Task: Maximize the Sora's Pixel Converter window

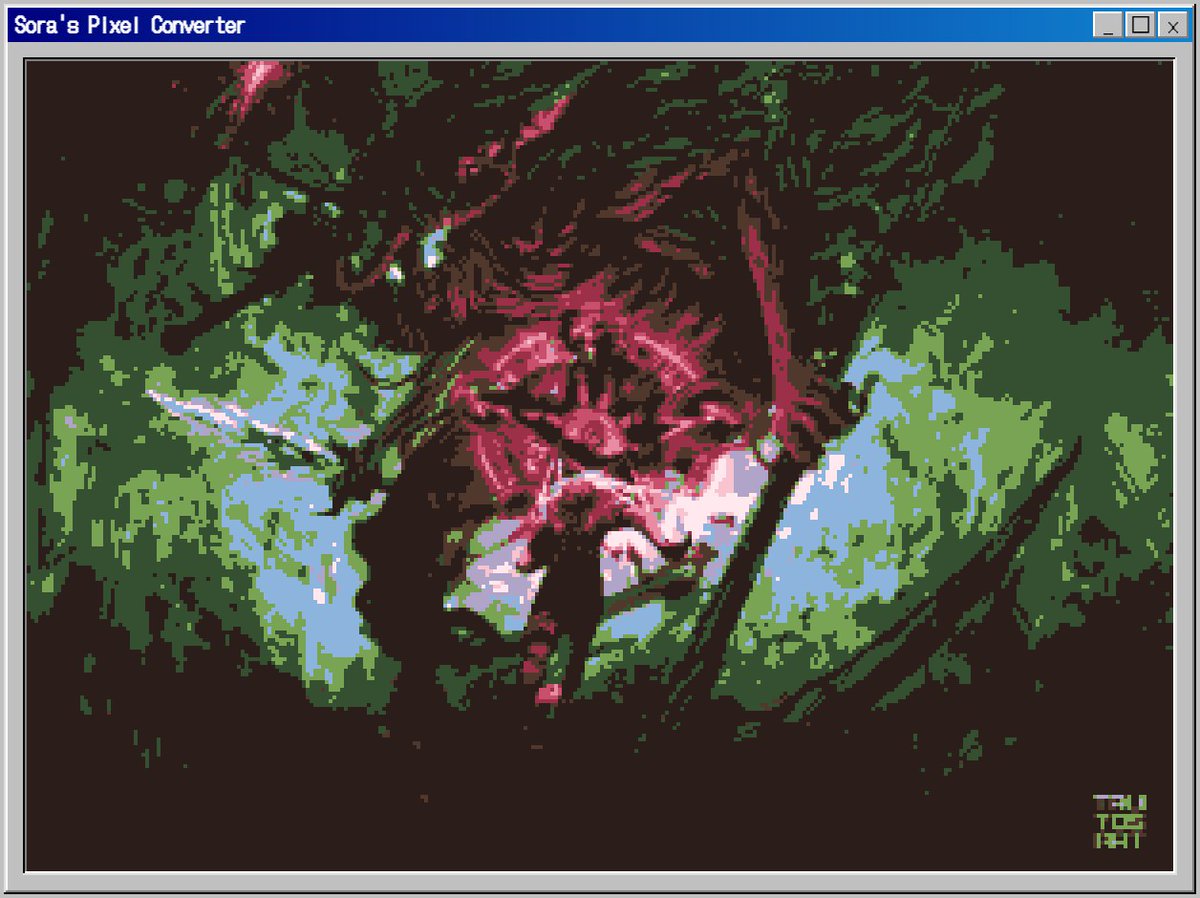Action: pyautogui.click(x=1140, y=25)
